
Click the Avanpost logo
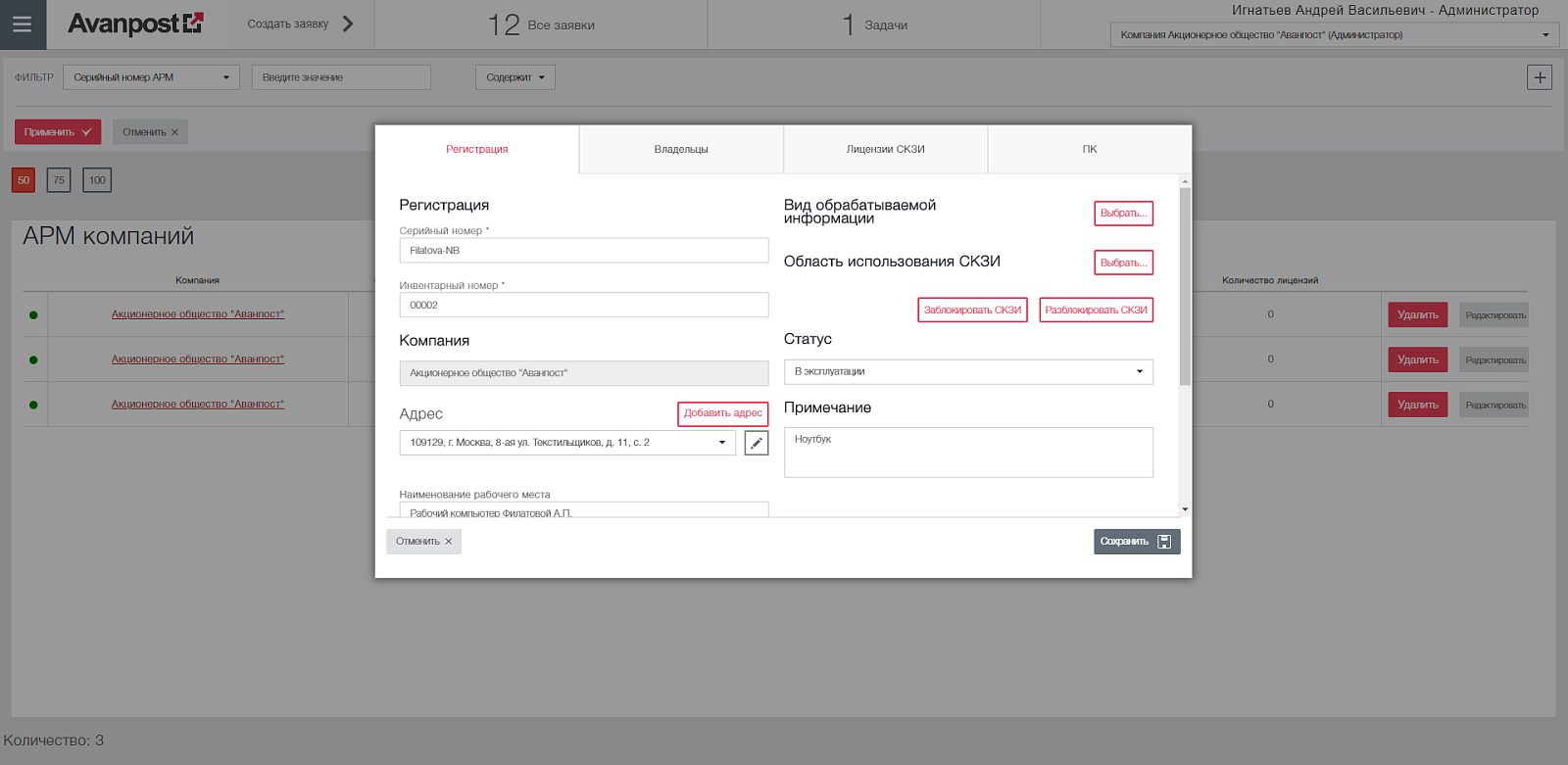click(x=135, y=24)
